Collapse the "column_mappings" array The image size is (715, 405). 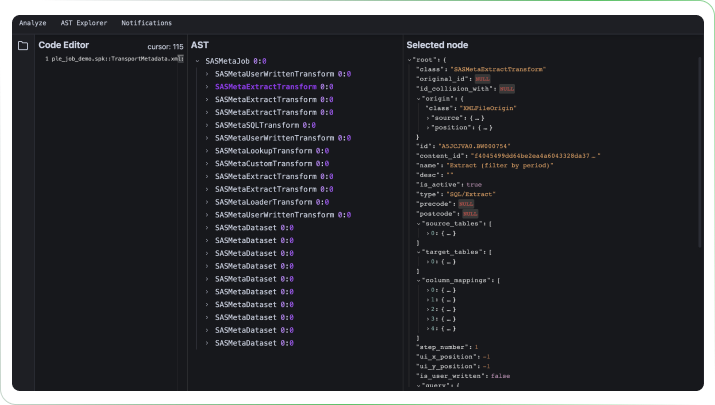(x=418, y=280)
